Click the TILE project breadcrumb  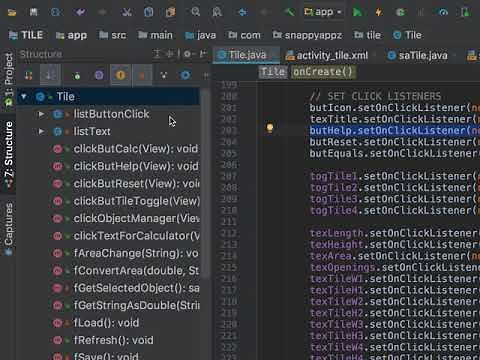click(x=26, y=35)
